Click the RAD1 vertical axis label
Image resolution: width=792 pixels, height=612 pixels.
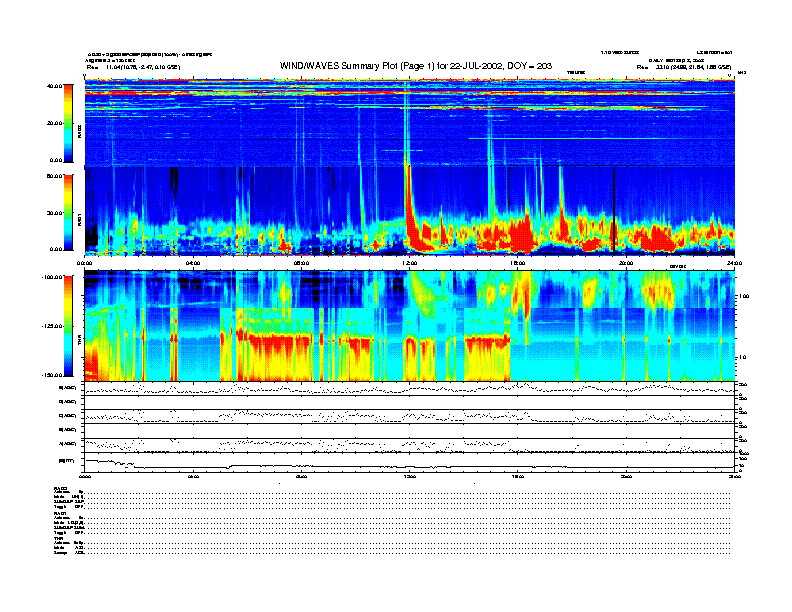[x=79, y=219]
